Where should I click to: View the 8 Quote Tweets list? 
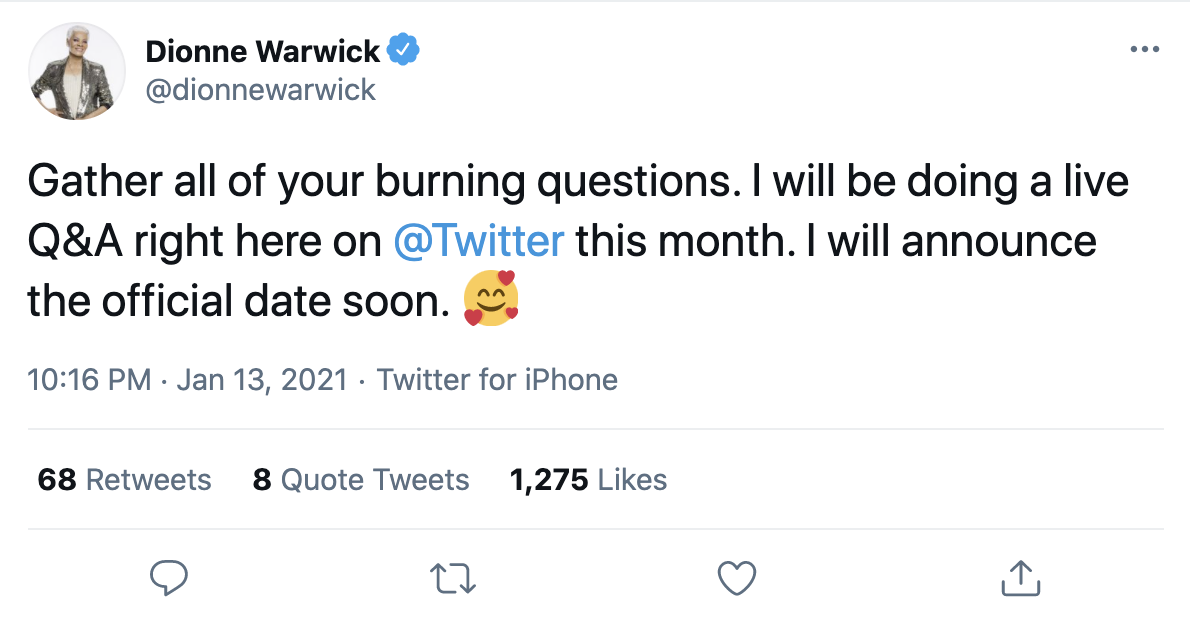[361, 480]
